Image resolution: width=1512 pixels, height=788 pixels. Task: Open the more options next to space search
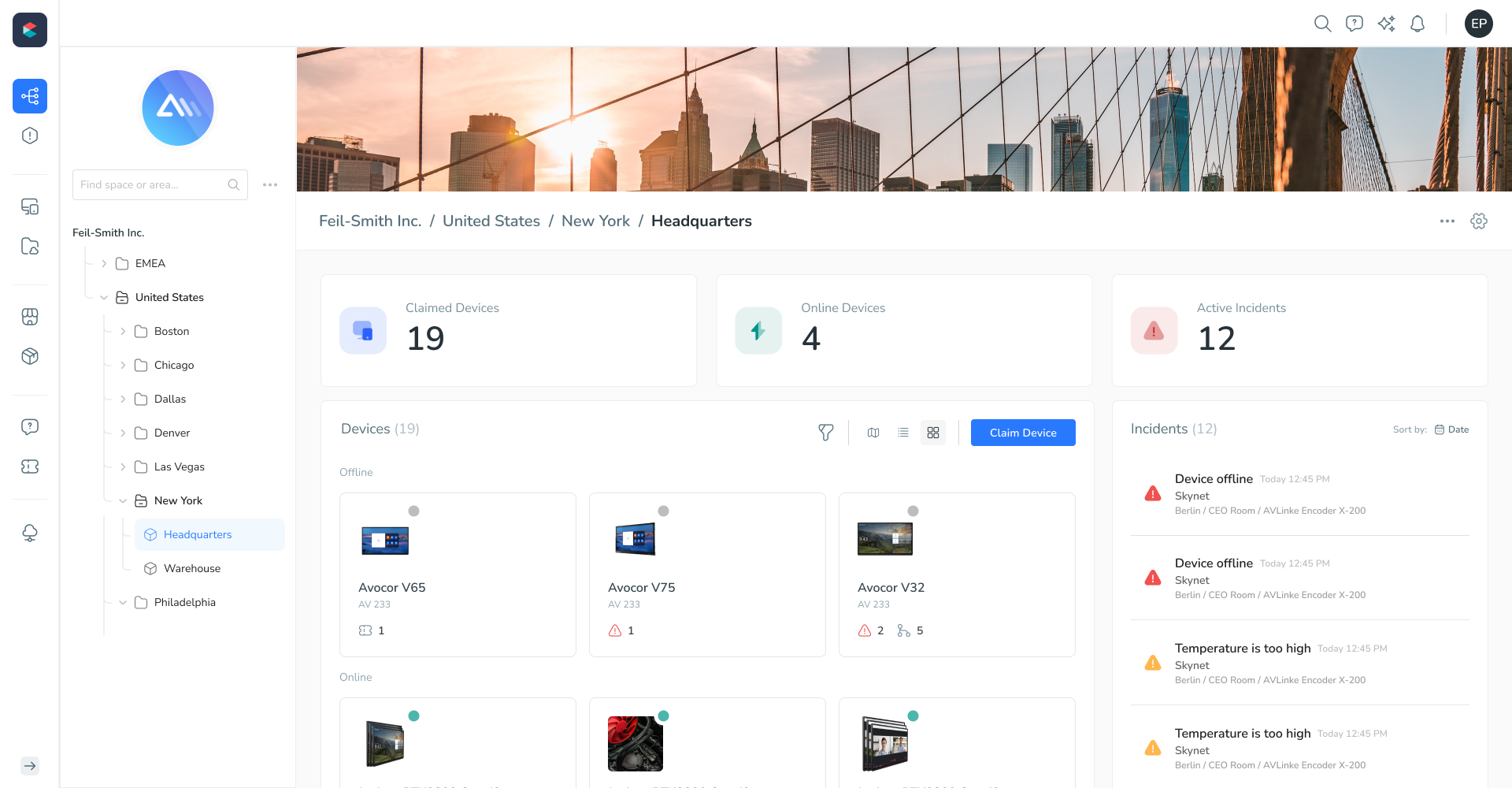(x=270, y=185)
